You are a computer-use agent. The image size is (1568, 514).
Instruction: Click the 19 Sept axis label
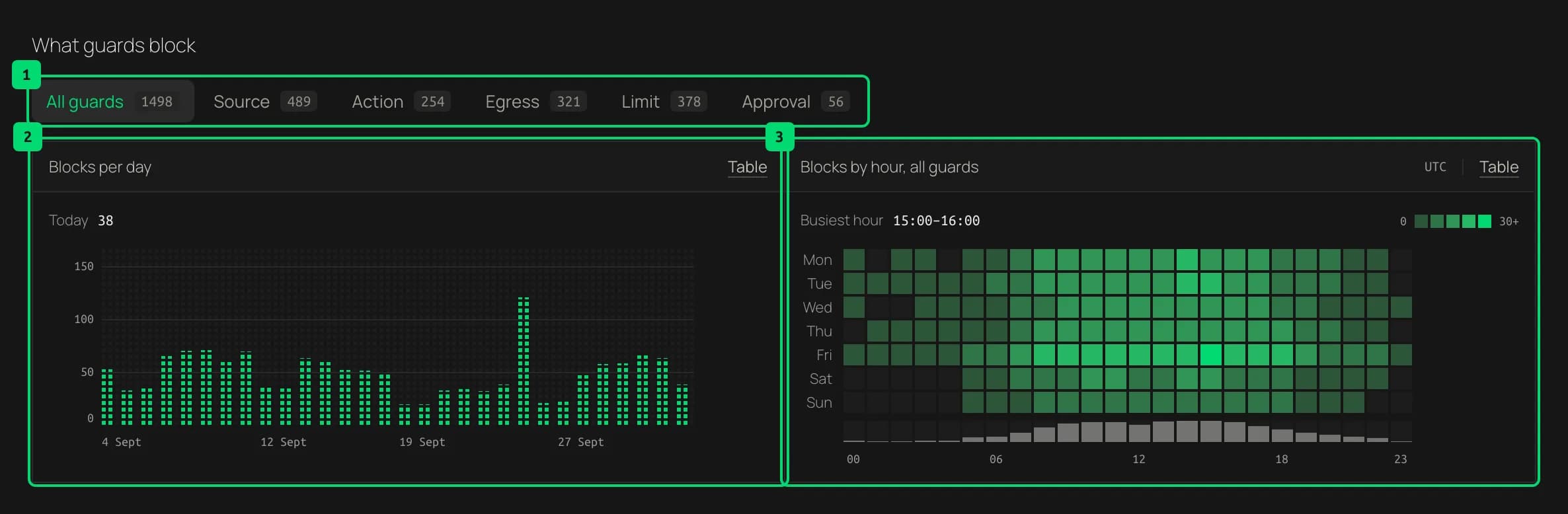pyautogui.click(x=422, y=442)
